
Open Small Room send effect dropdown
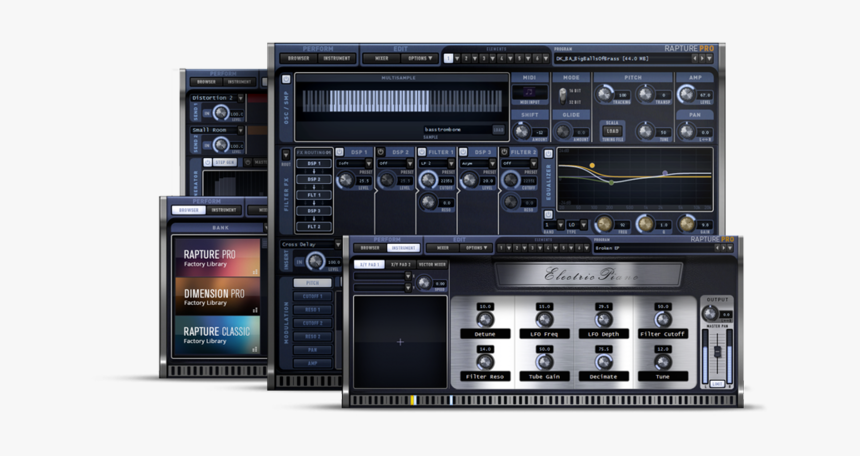tap(240, 130)
